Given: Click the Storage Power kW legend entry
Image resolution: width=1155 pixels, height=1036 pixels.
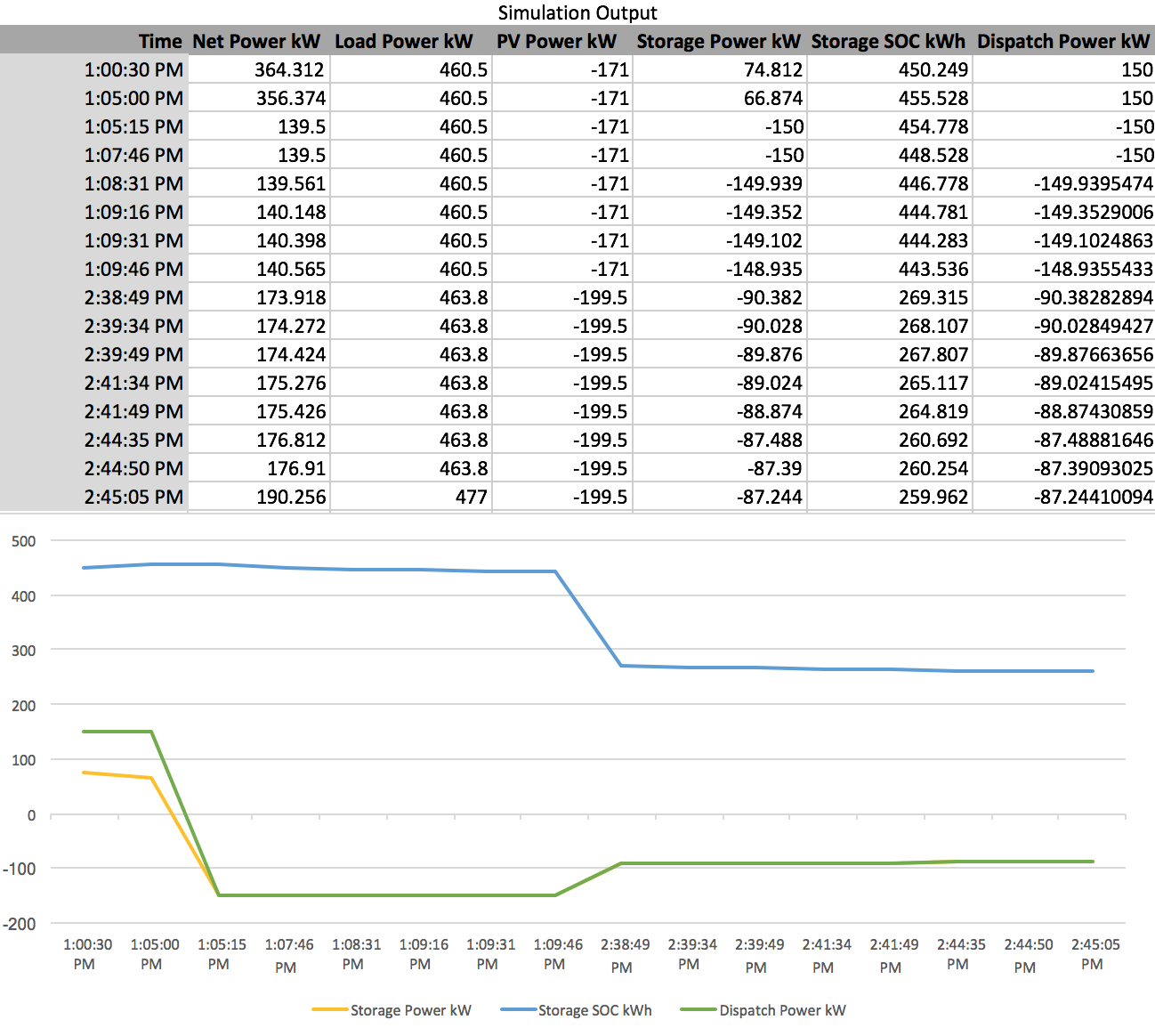Looking at the screenshot, I should click(392, 1010).
